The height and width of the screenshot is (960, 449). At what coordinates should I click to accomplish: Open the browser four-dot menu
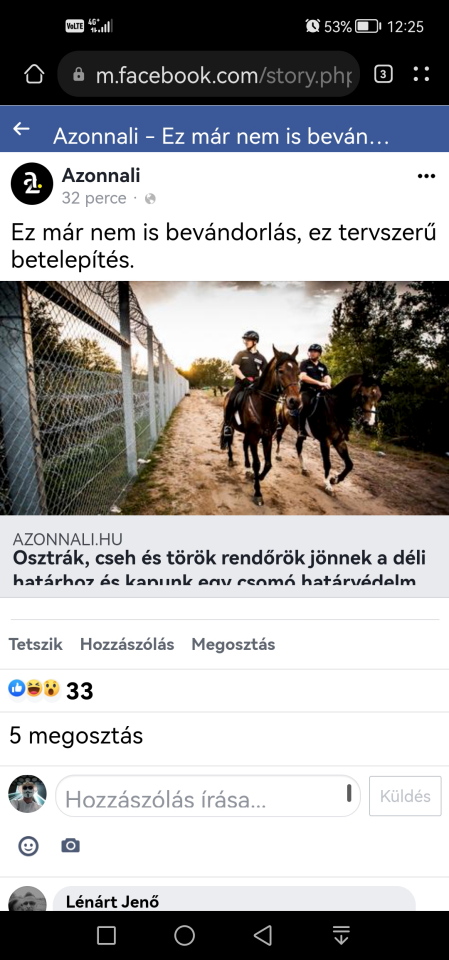pyautogui.click(x=421, y=75)
